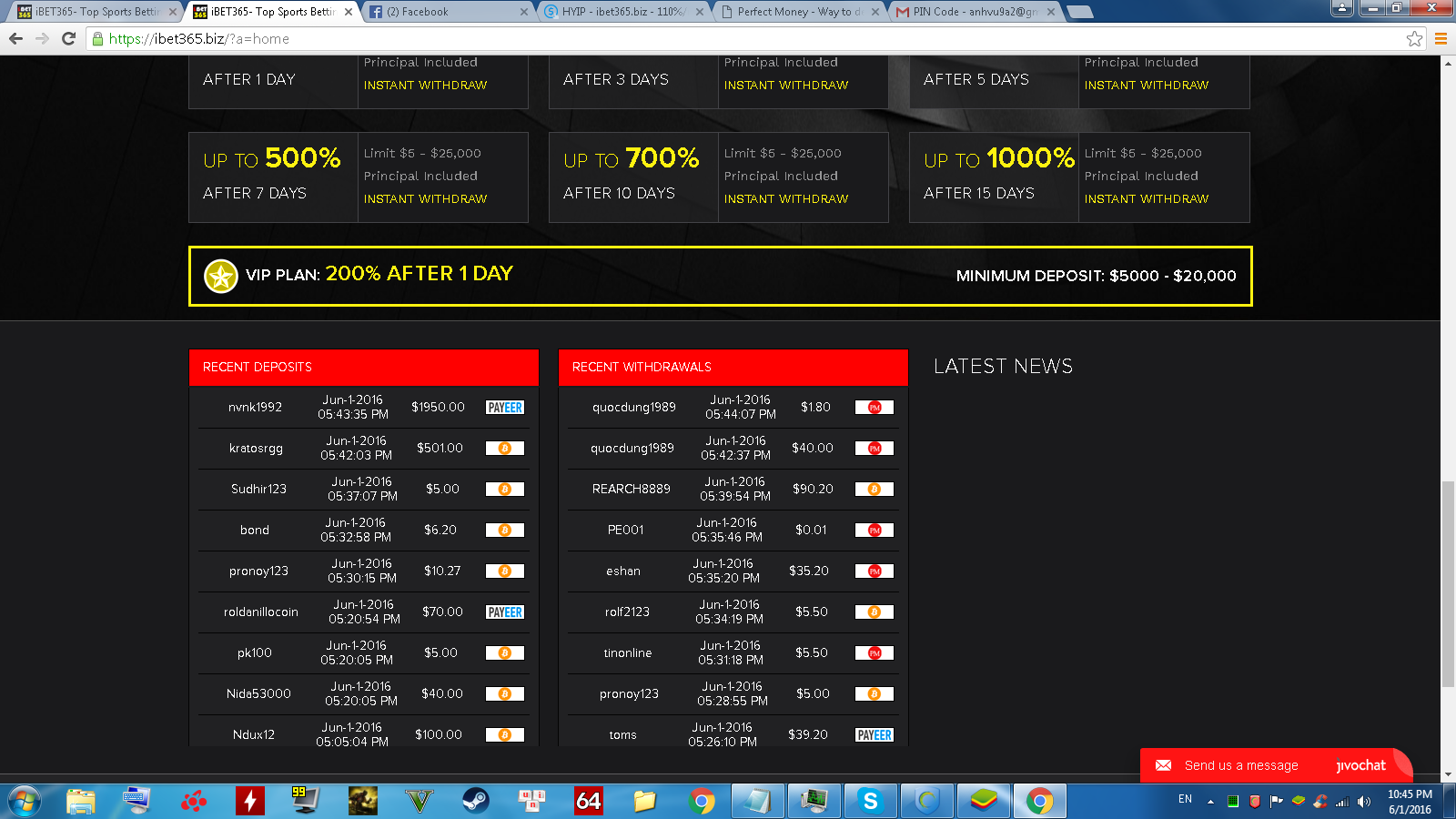Show hidden system tray icons
Viewport: 1456px width, 819px height.
coord(1210,802)
